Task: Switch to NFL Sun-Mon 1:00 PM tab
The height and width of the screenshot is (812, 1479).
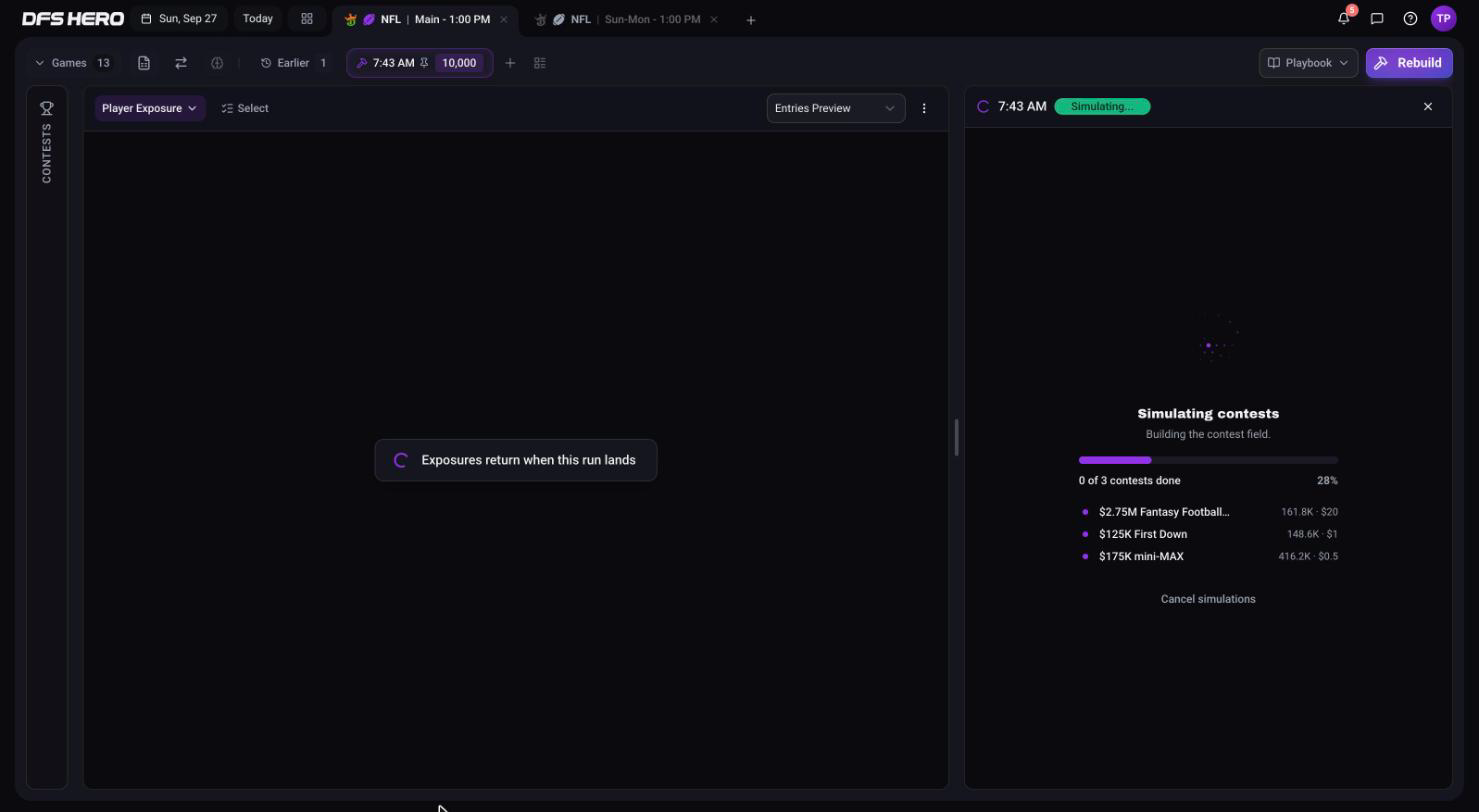Action: point(626,19)
